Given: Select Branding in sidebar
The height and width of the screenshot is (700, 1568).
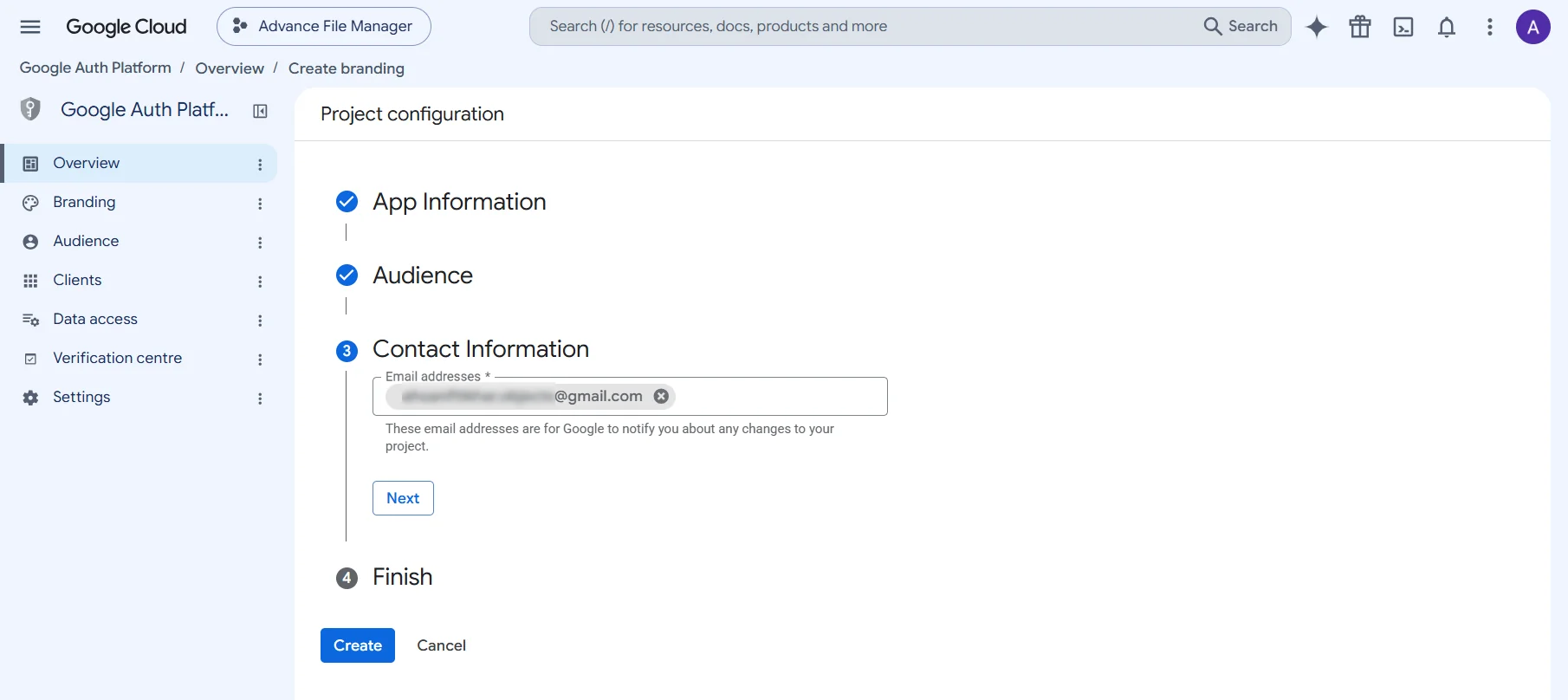Looking at the screenshot, I should tap(140, 202).
